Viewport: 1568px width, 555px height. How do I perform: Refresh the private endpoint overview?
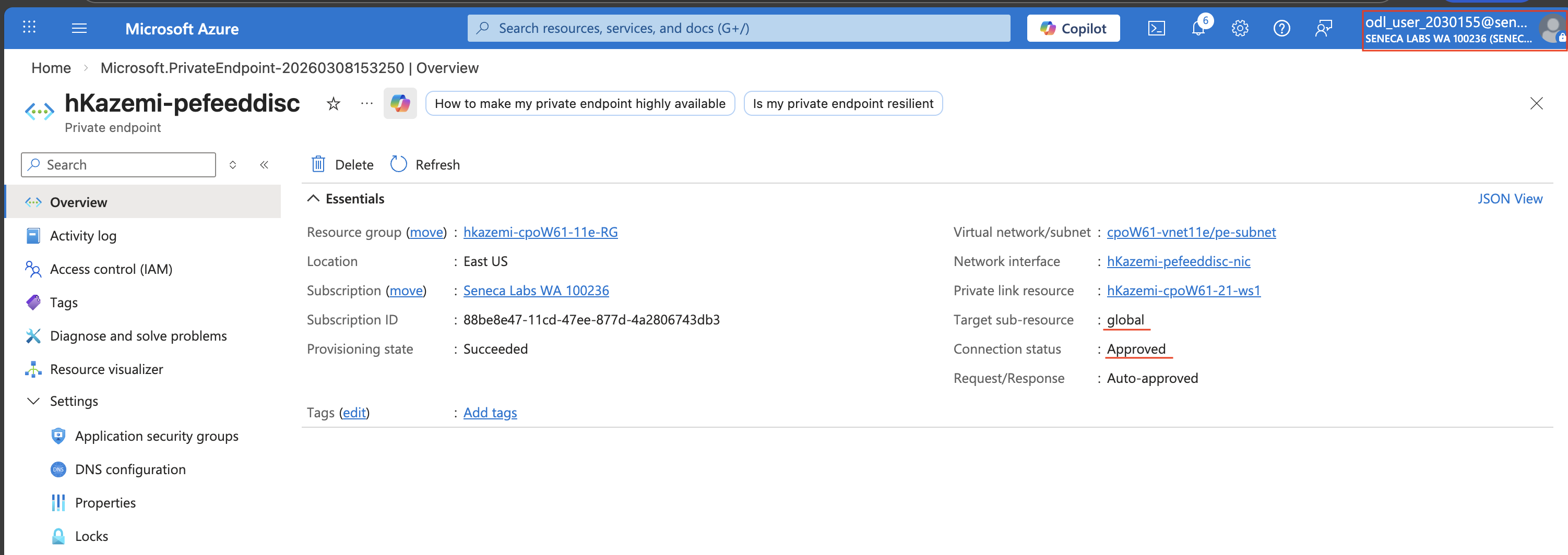[x=425, y=165]
